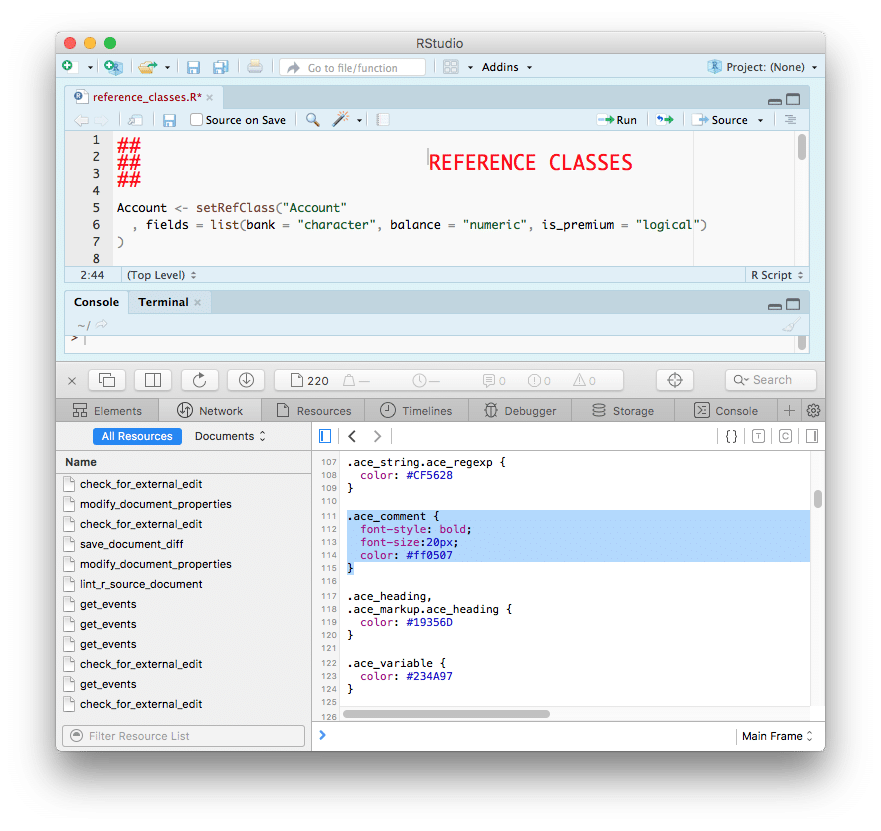
Task: Open inspector settings gear icon
Action: pos(813,411)
